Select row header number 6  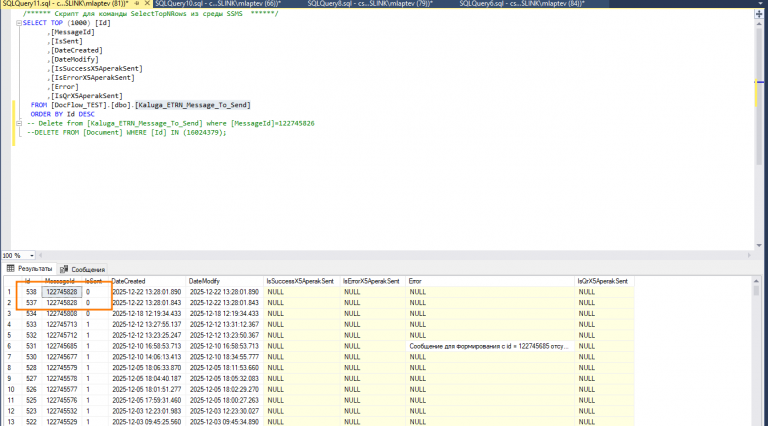tap(9, 346)
